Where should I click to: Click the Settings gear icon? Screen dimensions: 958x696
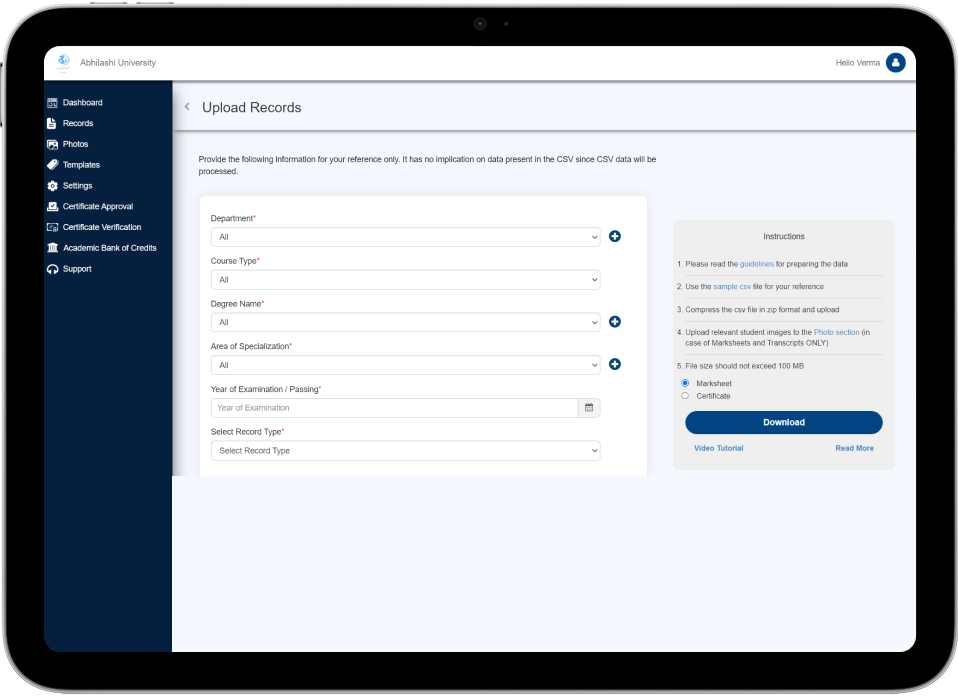52,185
